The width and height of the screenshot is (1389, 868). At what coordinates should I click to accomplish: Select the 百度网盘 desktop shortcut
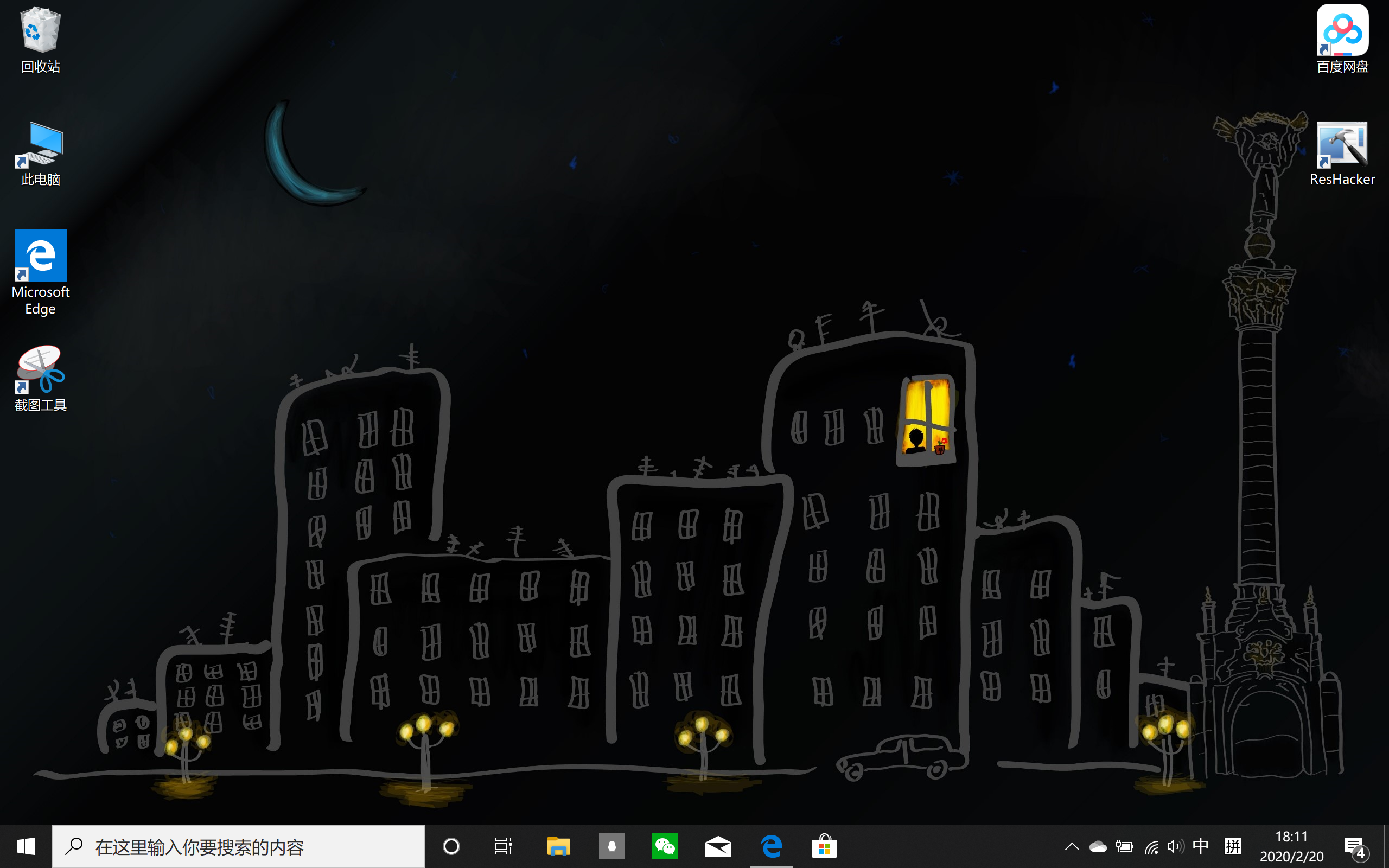[1342, 39]
